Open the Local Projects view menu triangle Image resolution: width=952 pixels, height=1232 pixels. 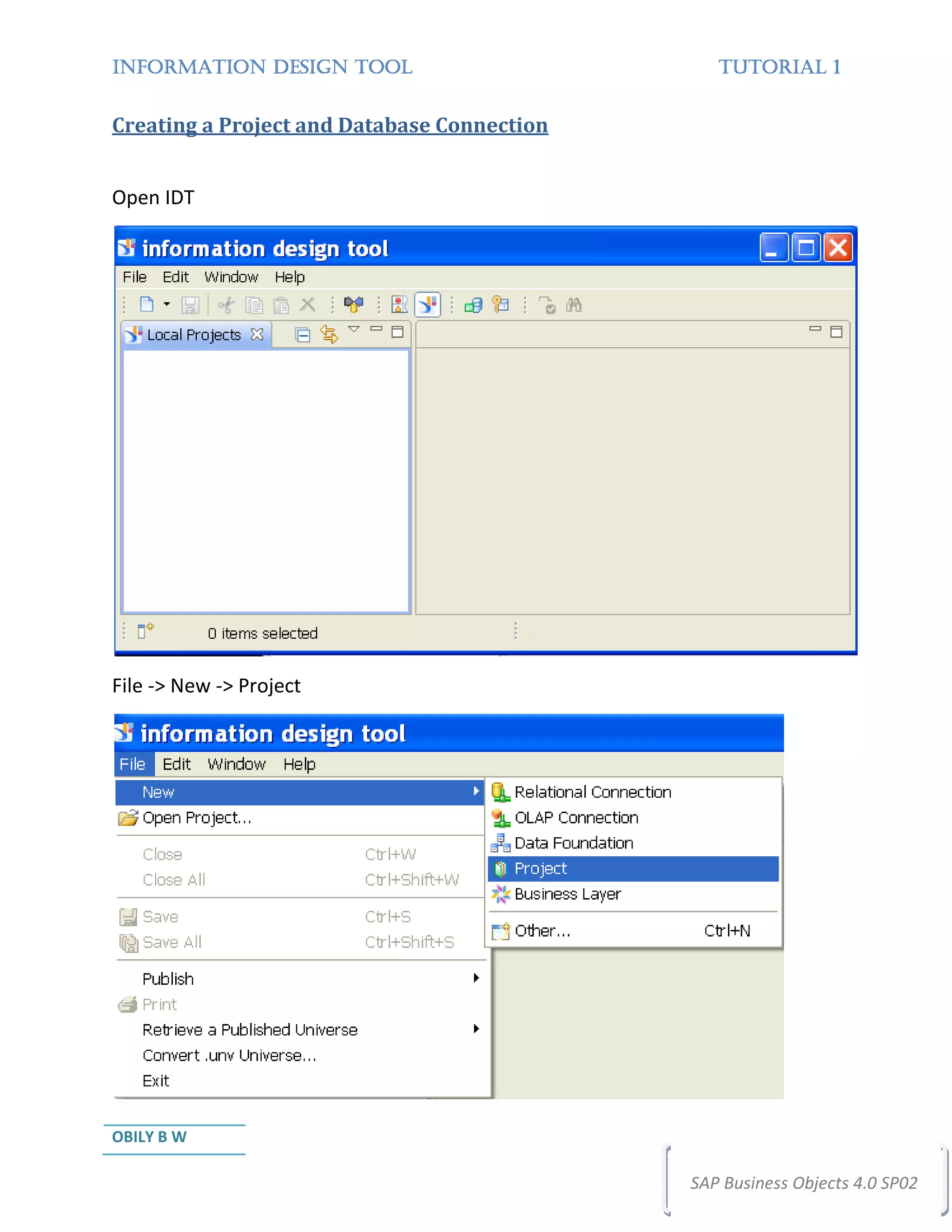pos(354,329)
